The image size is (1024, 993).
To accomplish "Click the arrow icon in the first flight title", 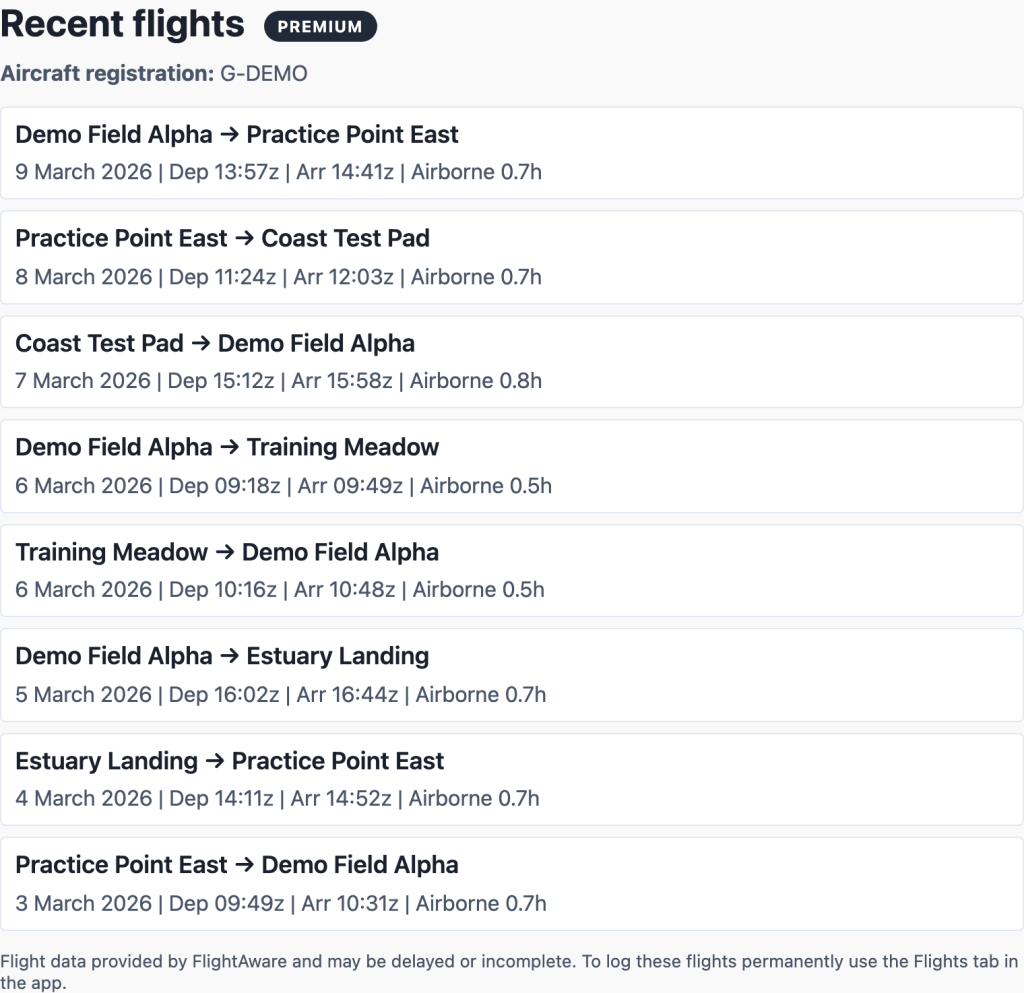I will click(228, 134).
